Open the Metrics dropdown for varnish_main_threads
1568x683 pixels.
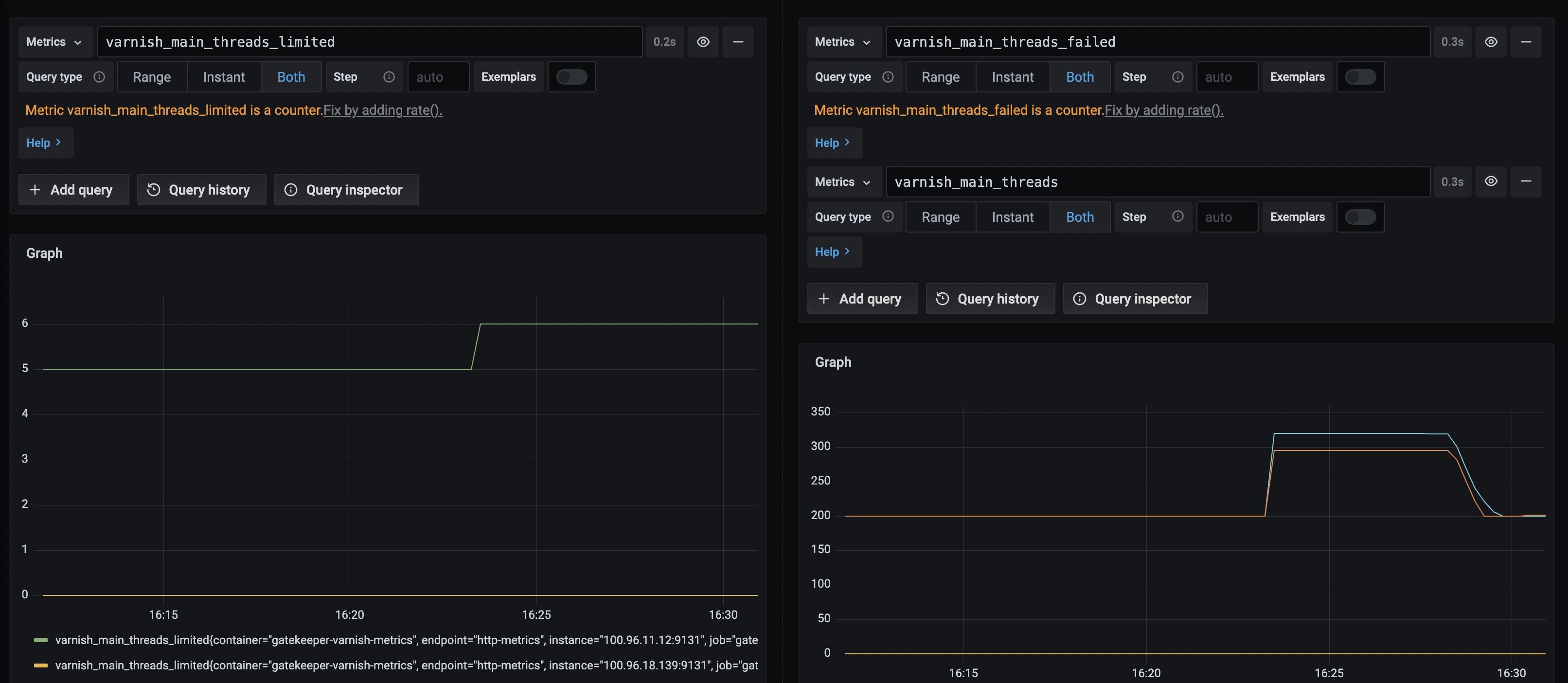coord(844,181)
